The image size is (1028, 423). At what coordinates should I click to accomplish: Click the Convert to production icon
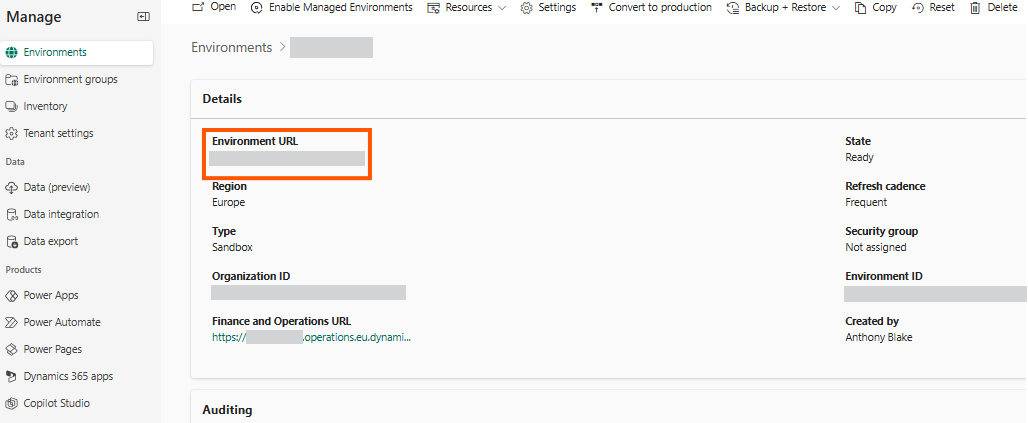pos(597,8)
